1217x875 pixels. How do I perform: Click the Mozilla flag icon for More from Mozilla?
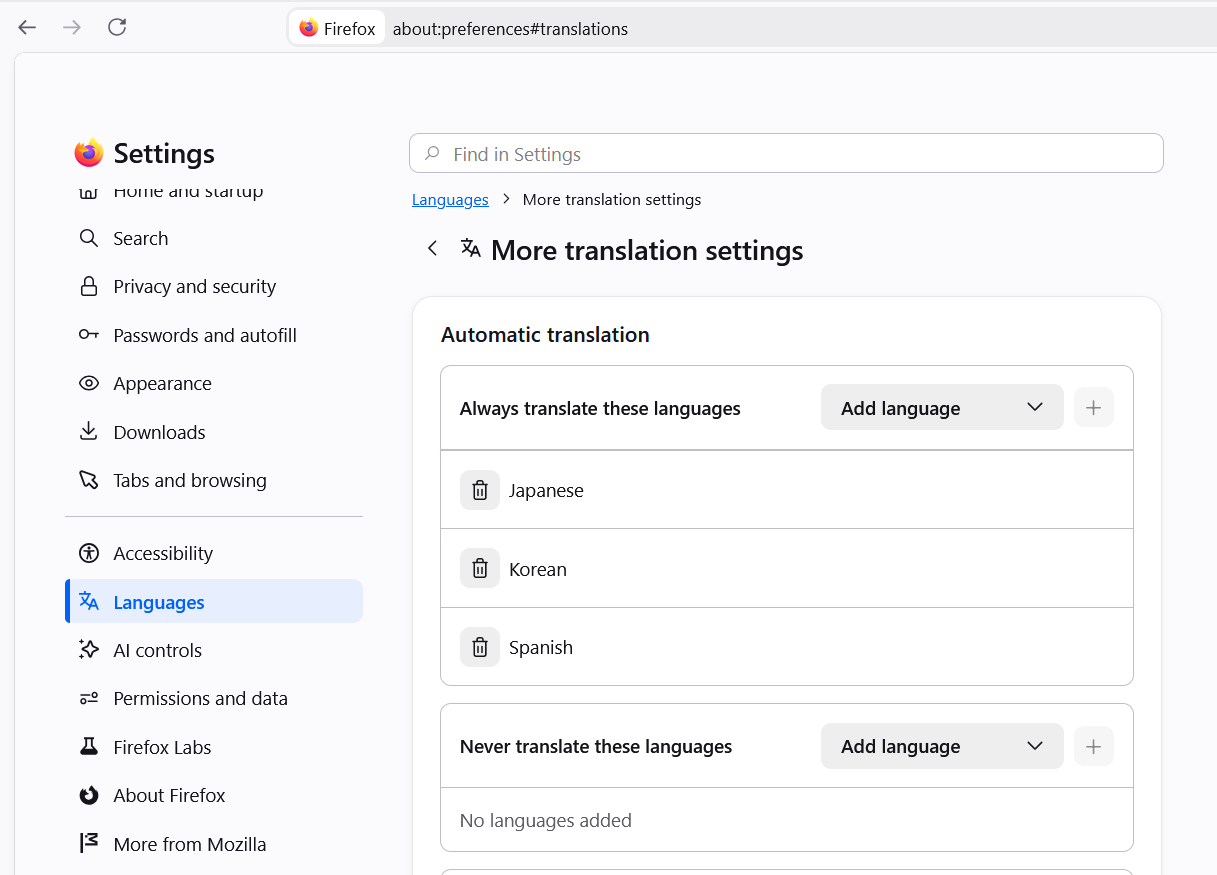(89, 843)
